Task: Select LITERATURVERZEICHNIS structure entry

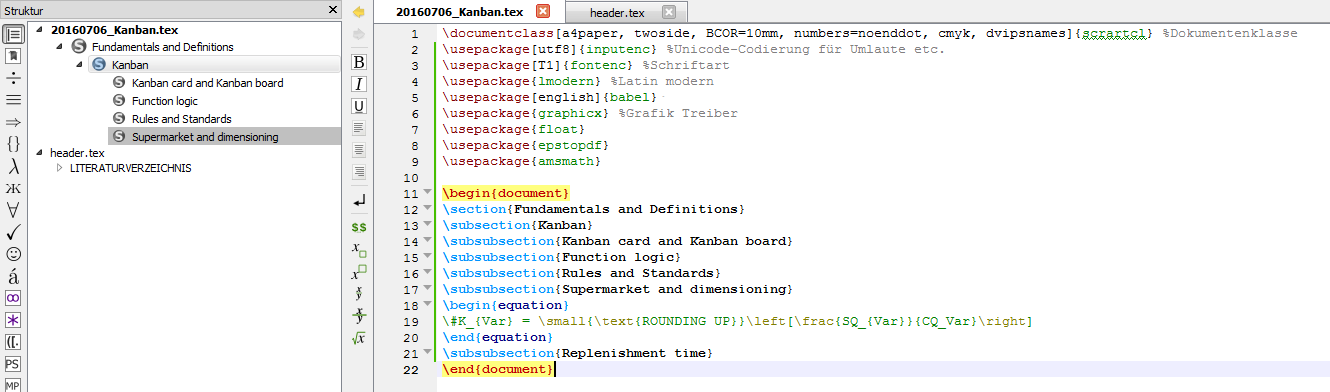Action: (x=130, y=168)
